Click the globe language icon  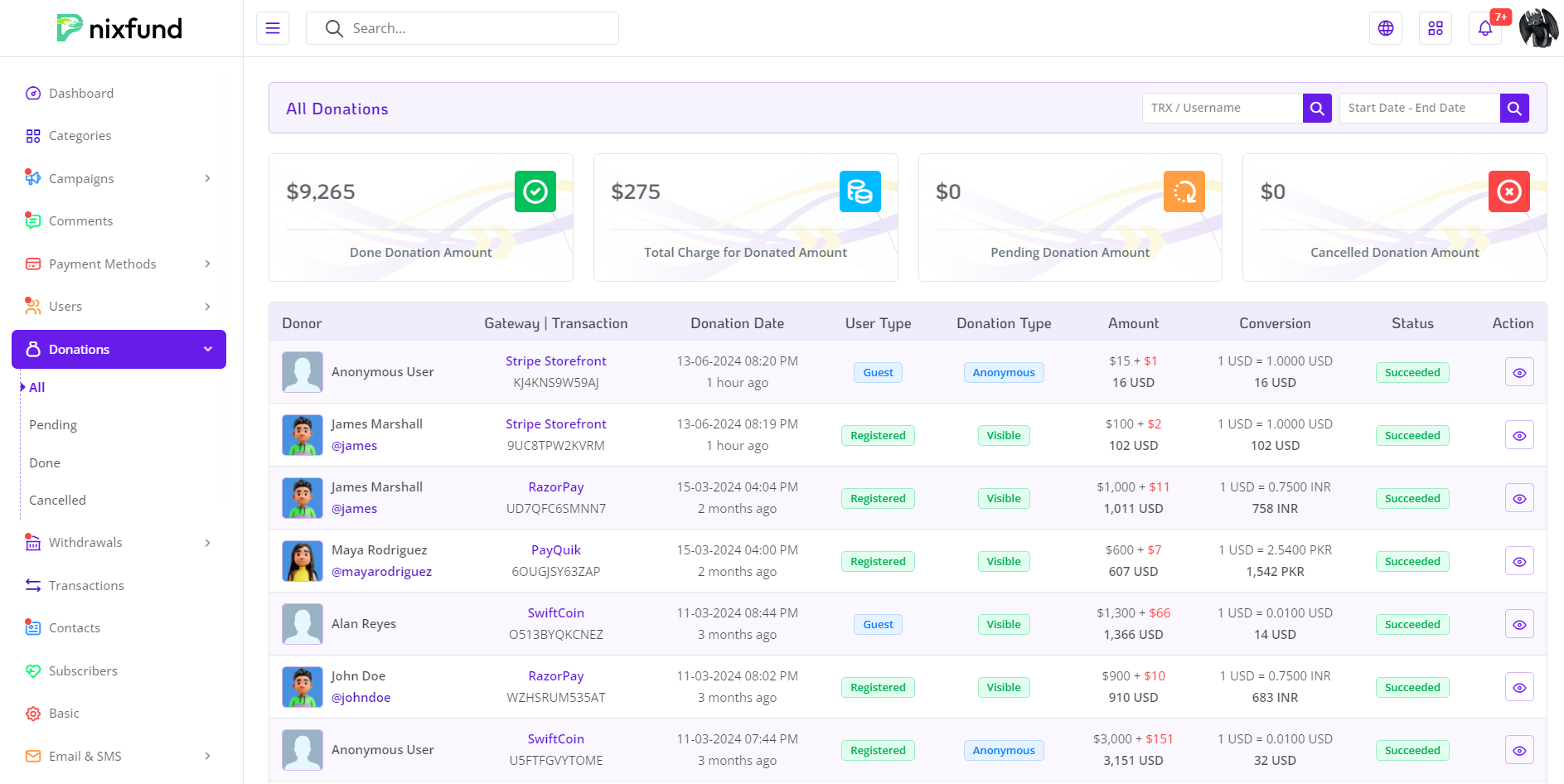coord(1385,28)
